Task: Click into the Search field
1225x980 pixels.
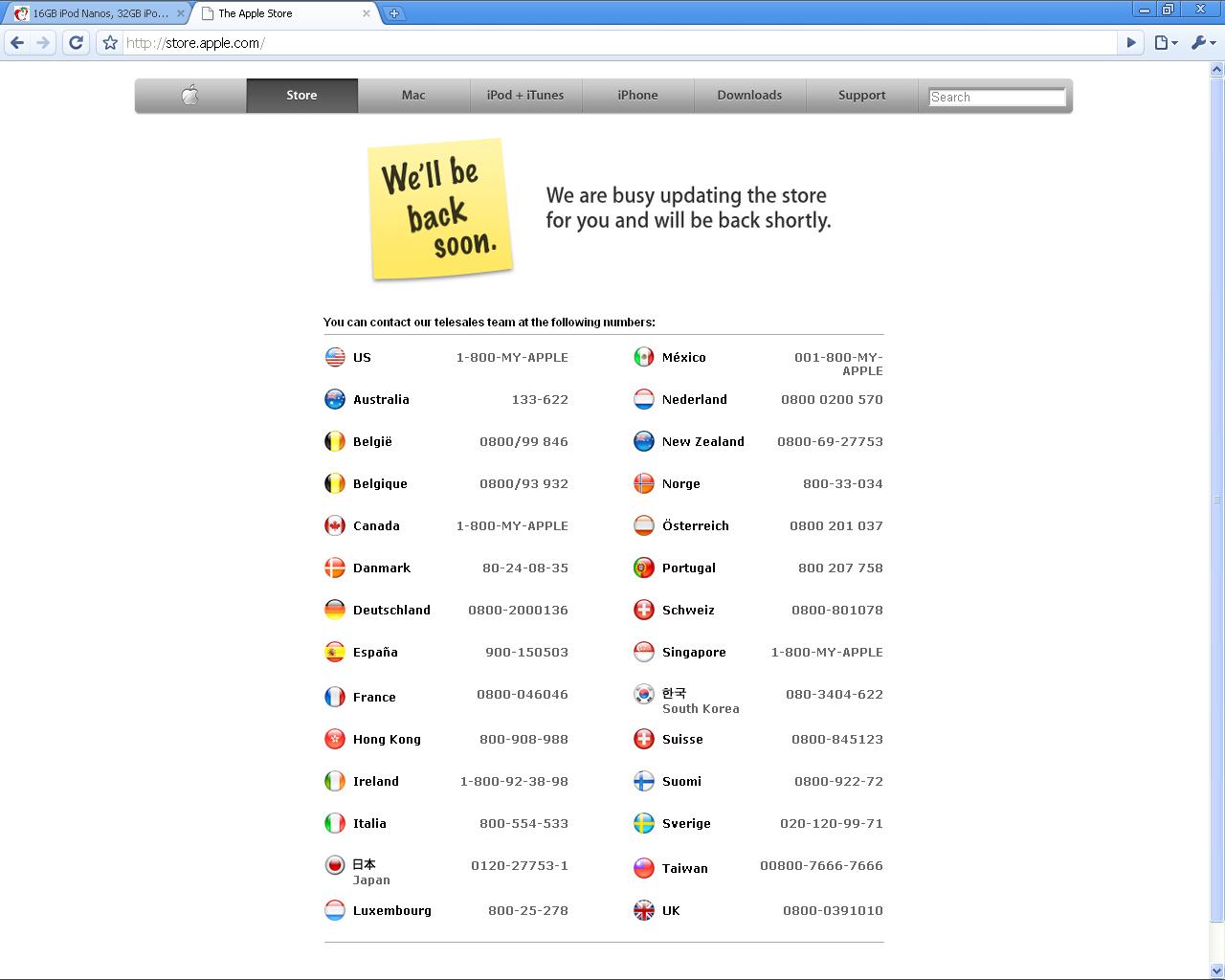Action: (x=996, y=97)
